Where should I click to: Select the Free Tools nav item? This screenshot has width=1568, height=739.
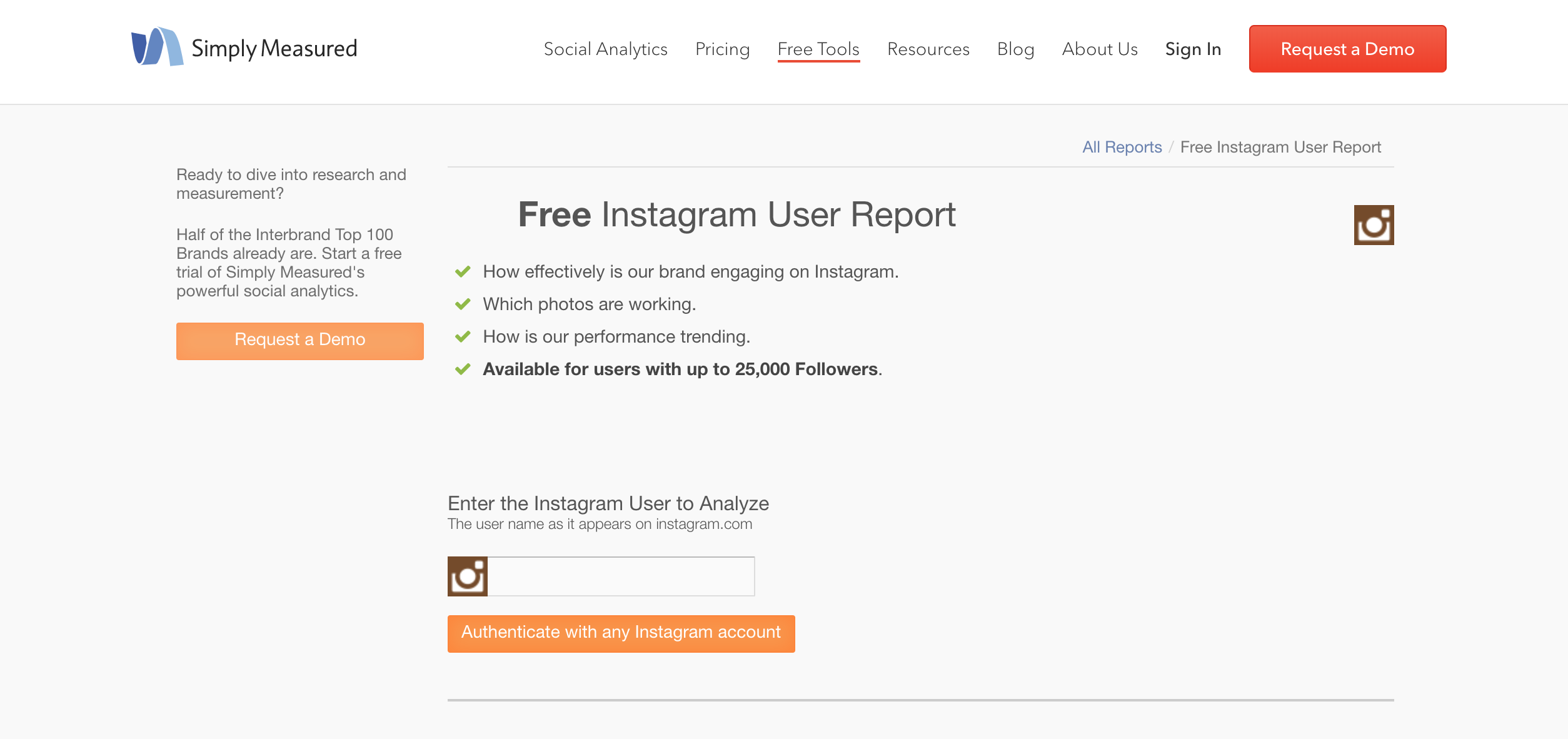click(818, 49)
